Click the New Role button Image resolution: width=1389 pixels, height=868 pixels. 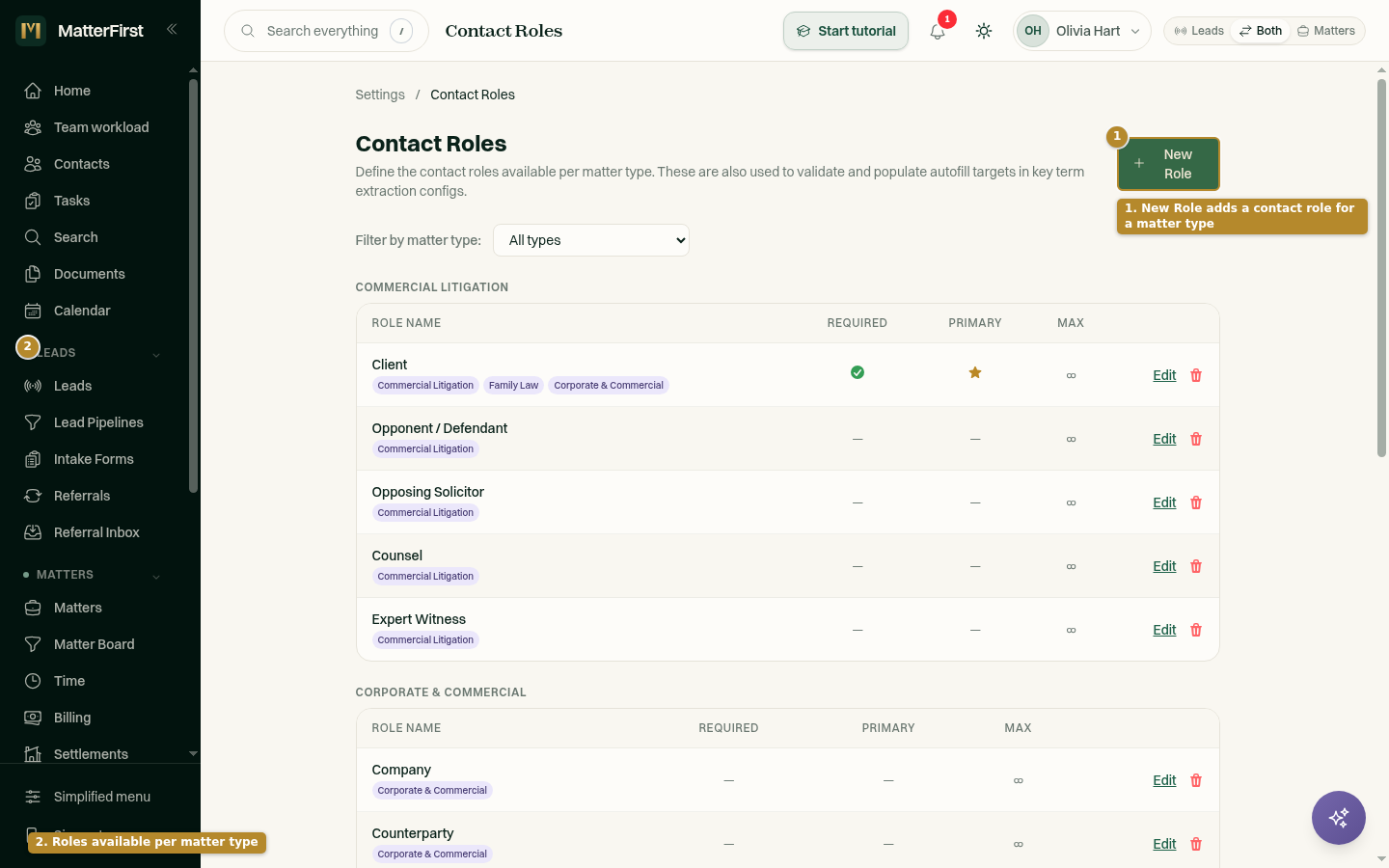(x=1168, y=164)
